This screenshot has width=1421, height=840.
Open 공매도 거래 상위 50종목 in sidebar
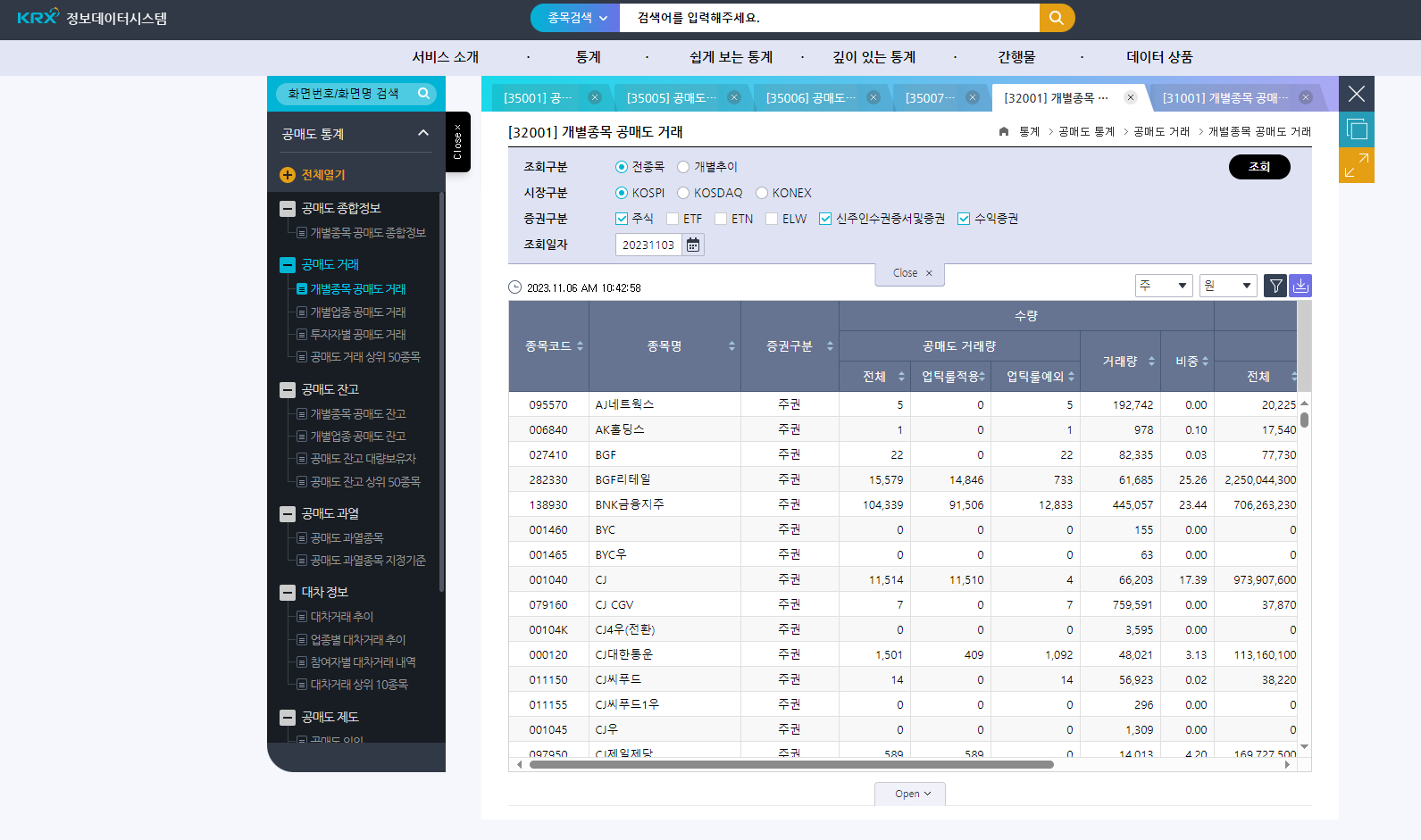pyautogui.click(x=365, y=357)
